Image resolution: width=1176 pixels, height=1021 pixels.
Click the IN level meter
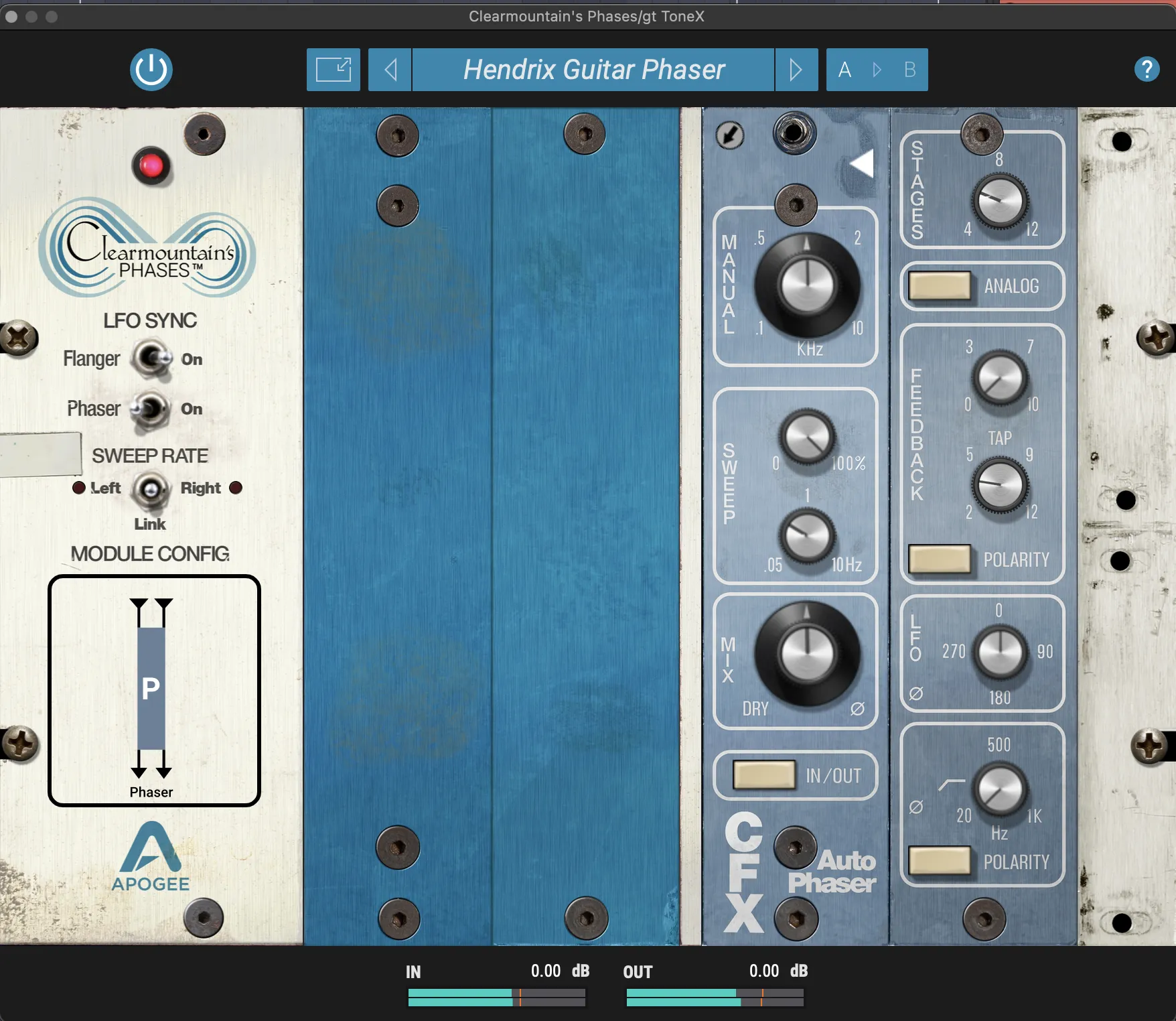click(497, 997)
